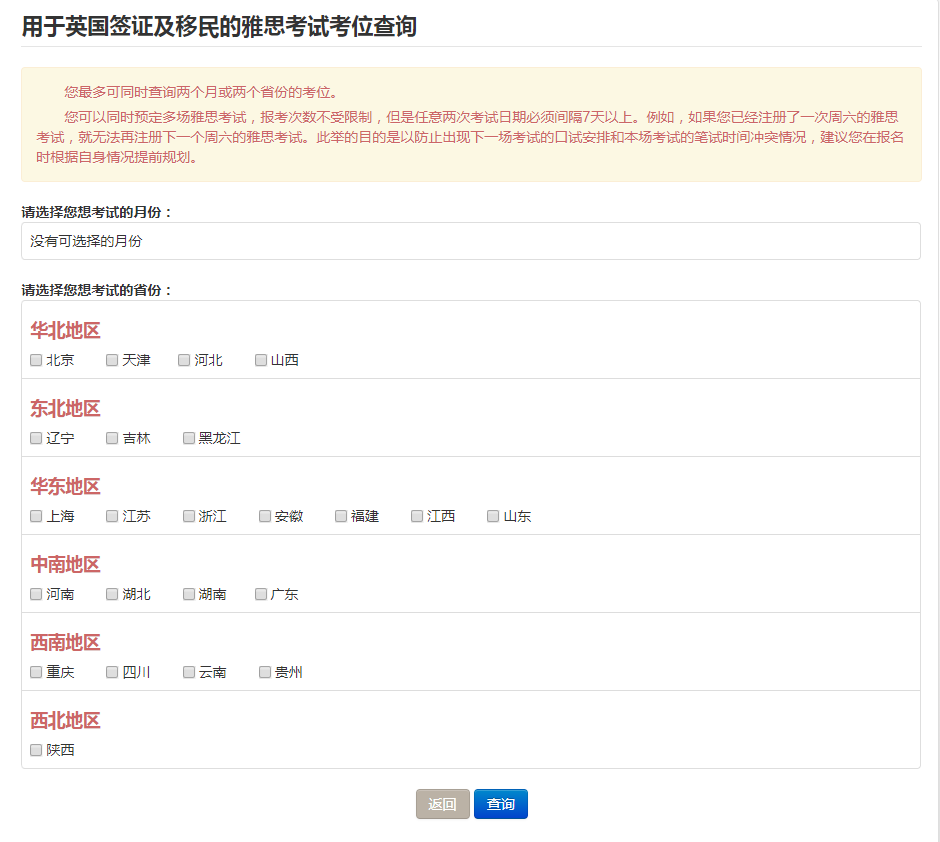
Task: Enable the 河北 checkbox
Action: (184, 360)
